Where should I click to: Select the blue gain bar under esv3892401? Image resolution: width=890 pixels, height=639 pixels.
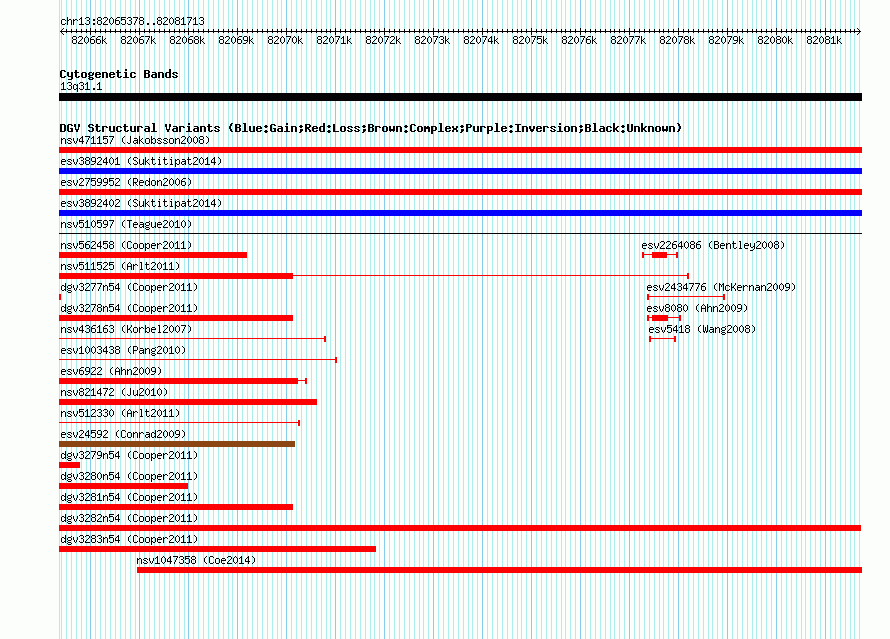pyautogui.click(x=460, y=171)
